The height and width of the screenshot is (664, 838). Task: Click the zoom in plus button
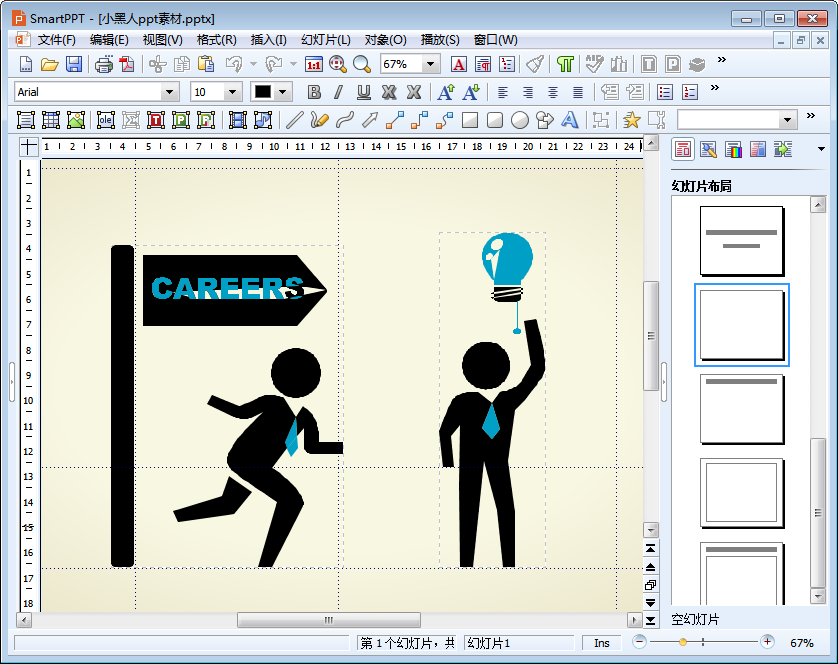pos(767,642)
